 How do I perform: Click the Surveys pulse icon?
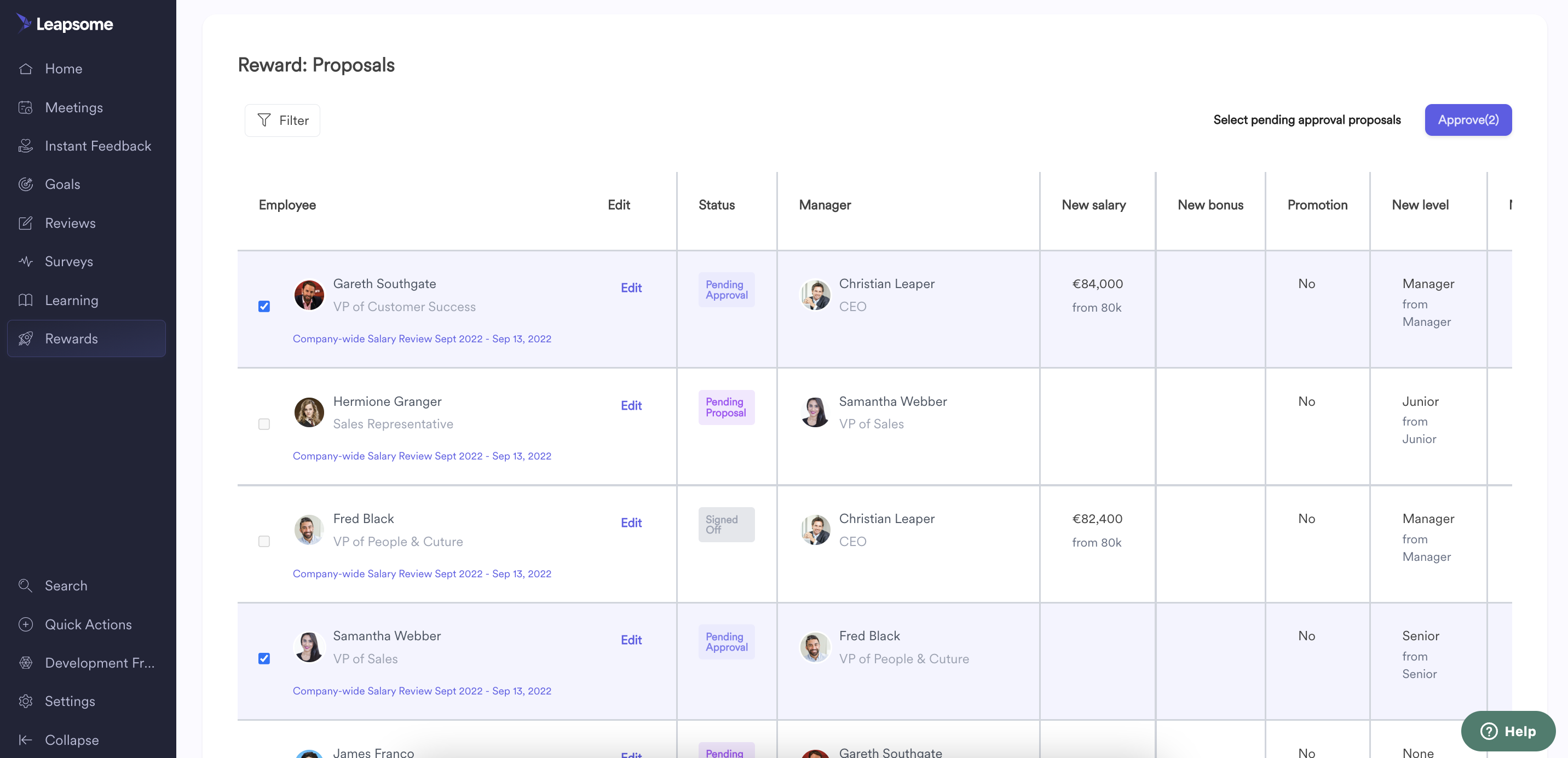[x=26, y=261]
